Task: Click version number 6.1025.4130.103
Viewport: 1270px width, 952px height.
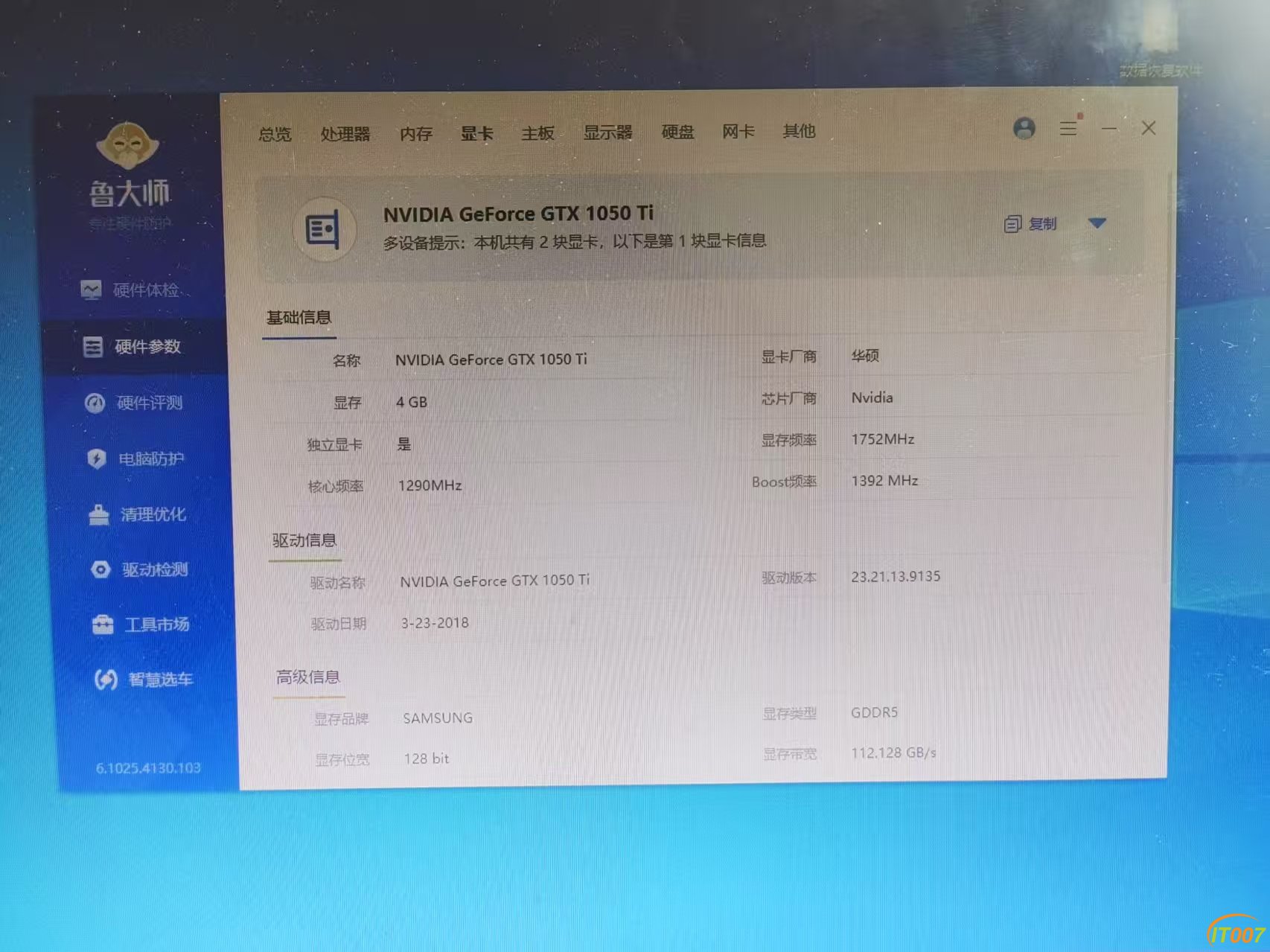Action: pyautogui.click(x=148, y=767)
